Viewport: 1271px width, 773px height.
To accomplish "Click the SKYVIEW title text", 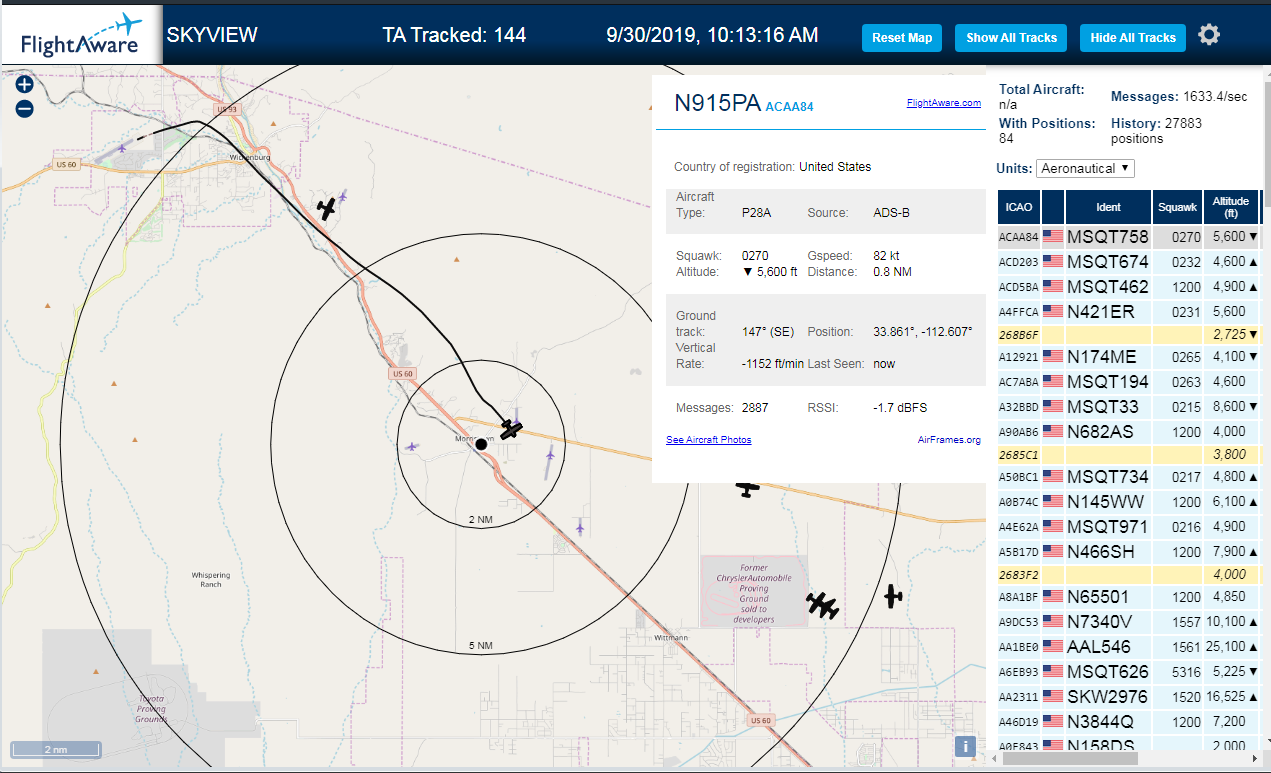I will click(212, 36).
